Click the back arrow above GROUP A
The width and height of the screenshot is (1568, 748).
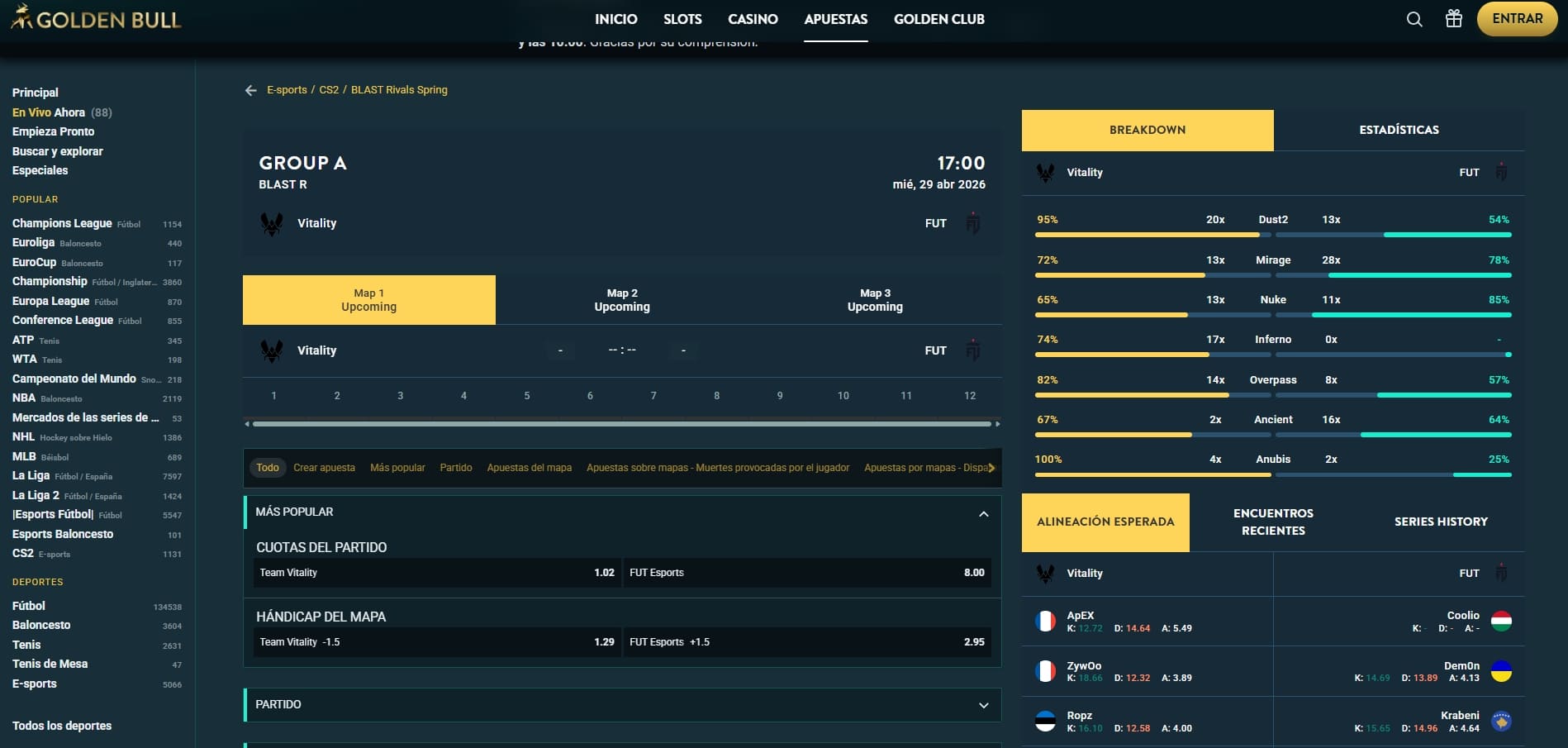pos(250,90)
